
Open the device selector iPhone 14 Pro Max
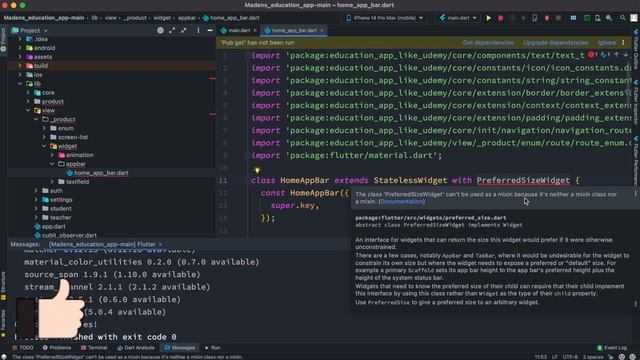pos(384,18)
